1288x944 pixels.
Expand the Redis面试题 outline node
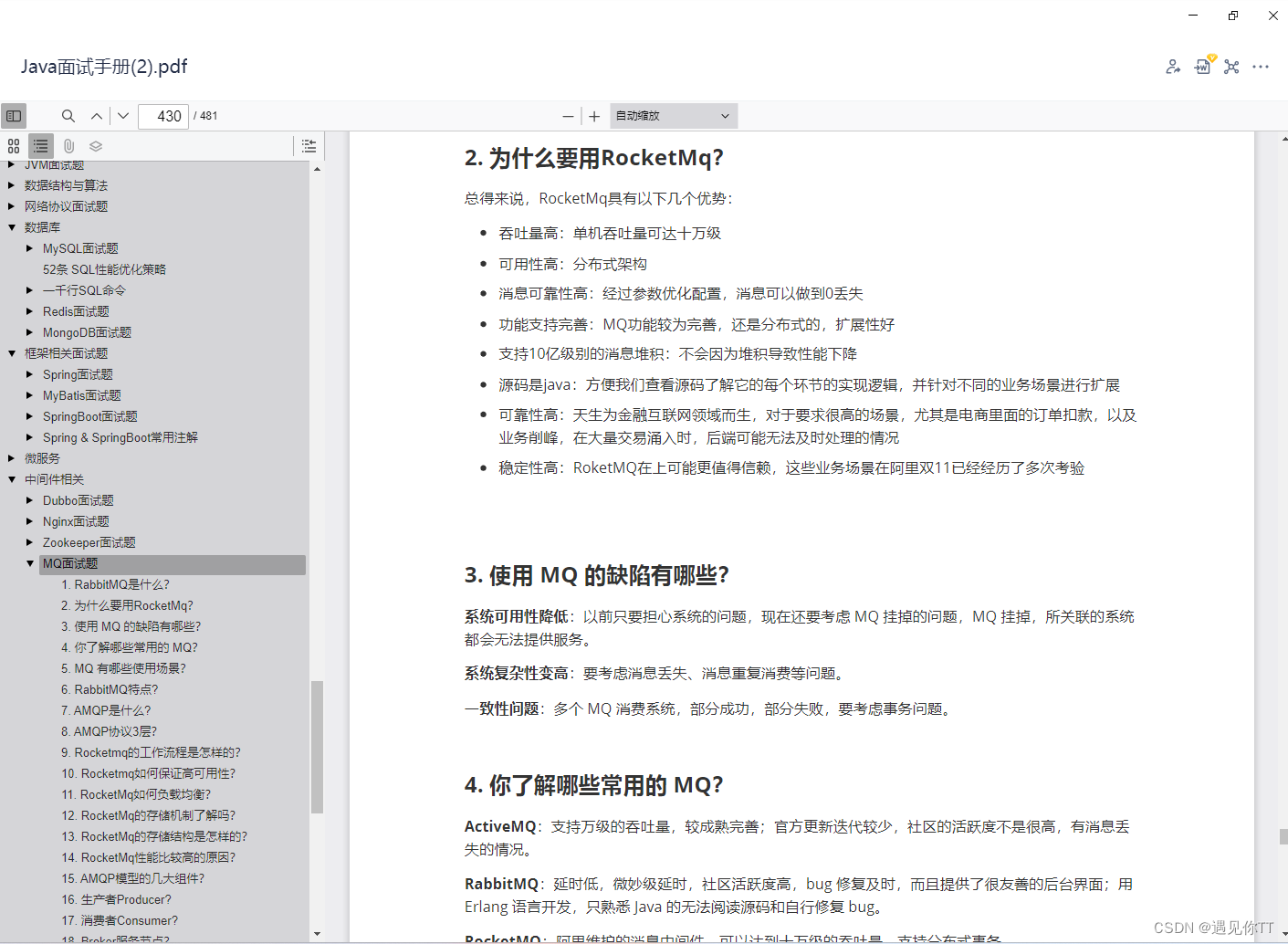29,311
